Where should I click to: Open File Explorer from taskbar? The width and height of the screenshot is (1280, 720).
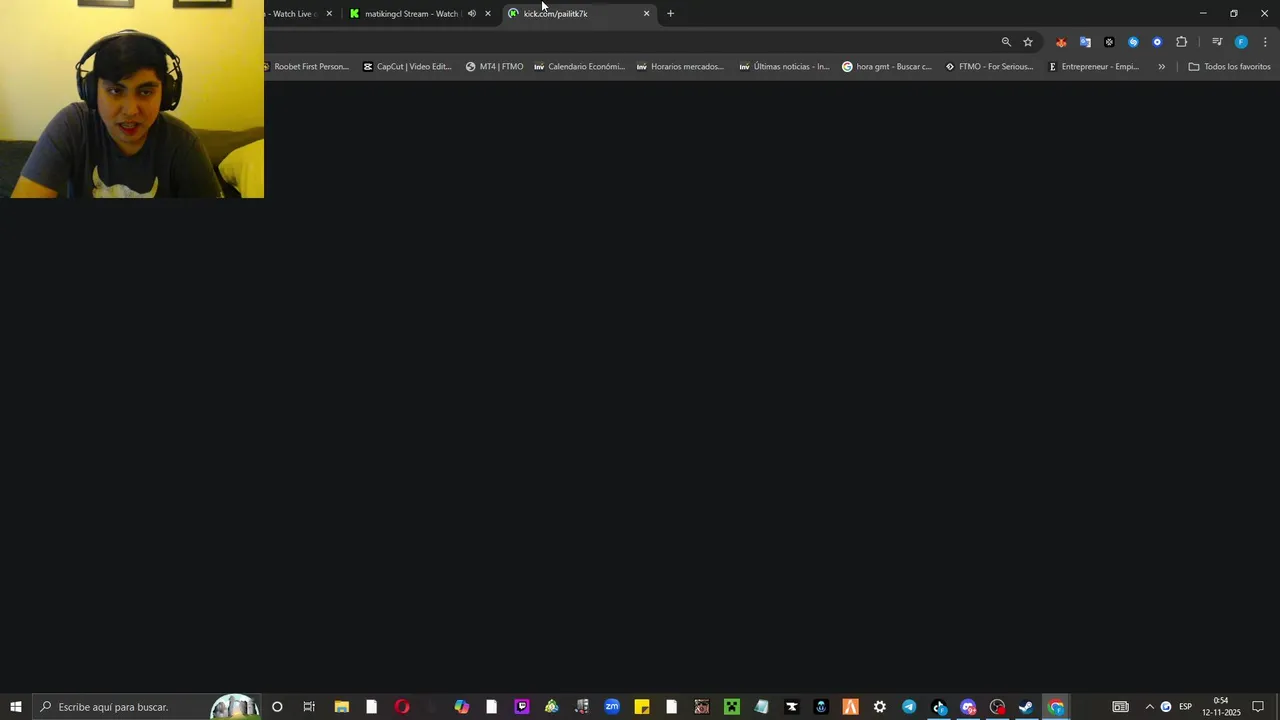coord(341,707)
